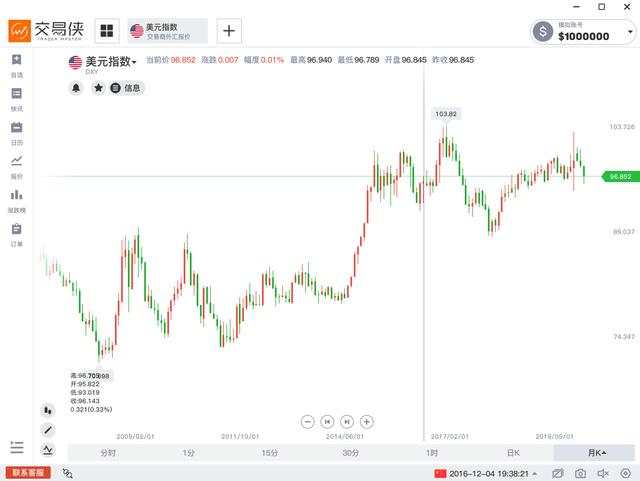
Task: Expand the 月K timeframe dropdown
Action: pos(596,453)
